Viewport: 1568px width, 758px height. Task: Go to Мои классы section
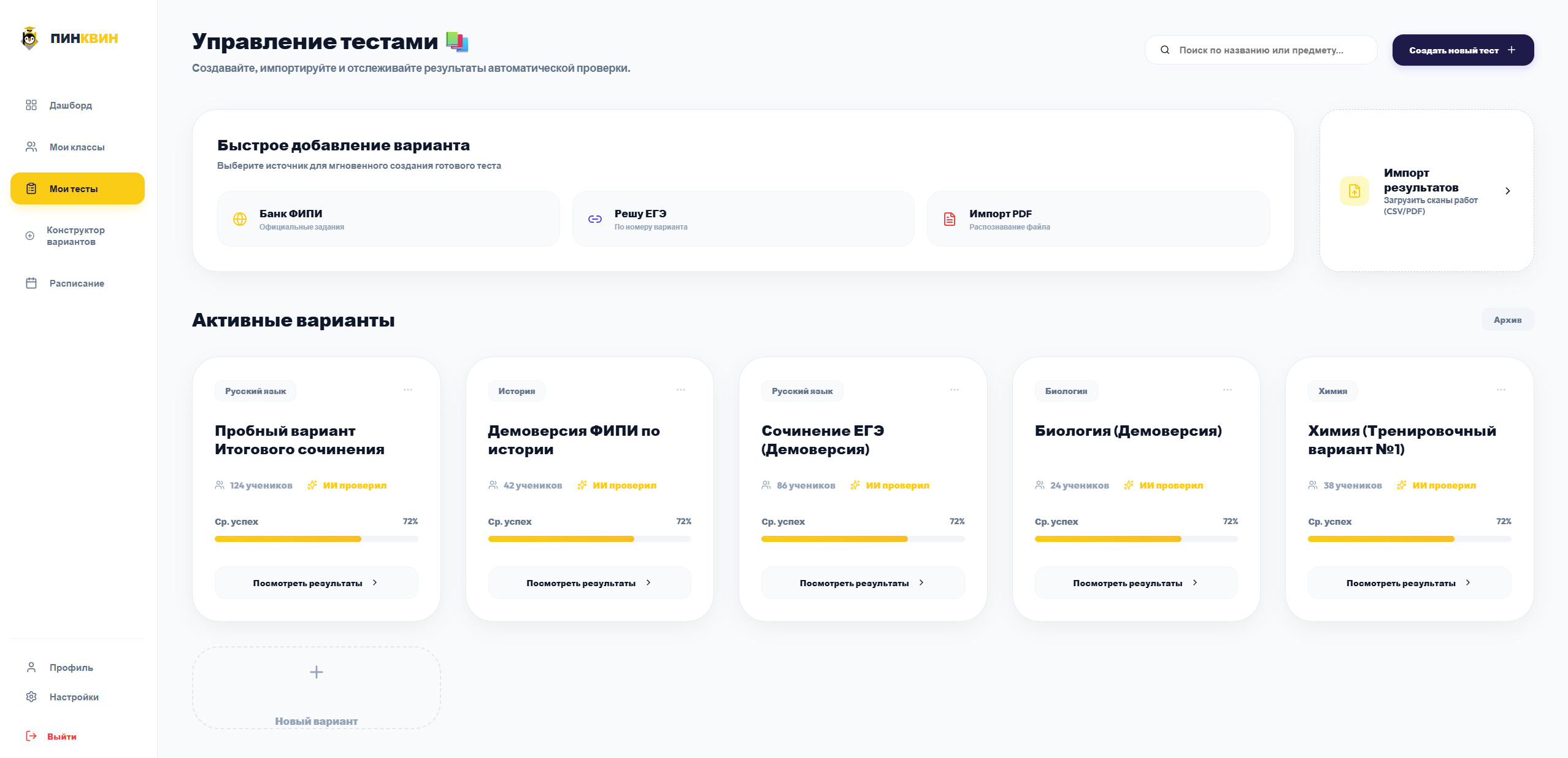coord(77,147)
